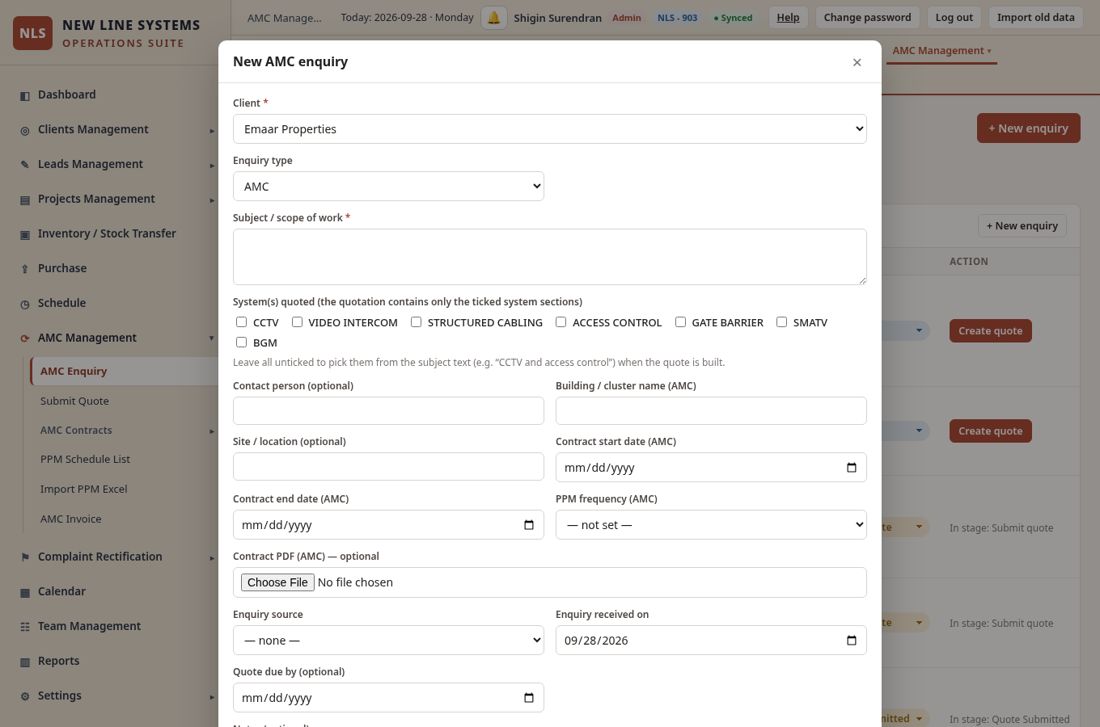Click the Complaint Rectification flag icon

(x=25, y=557)
